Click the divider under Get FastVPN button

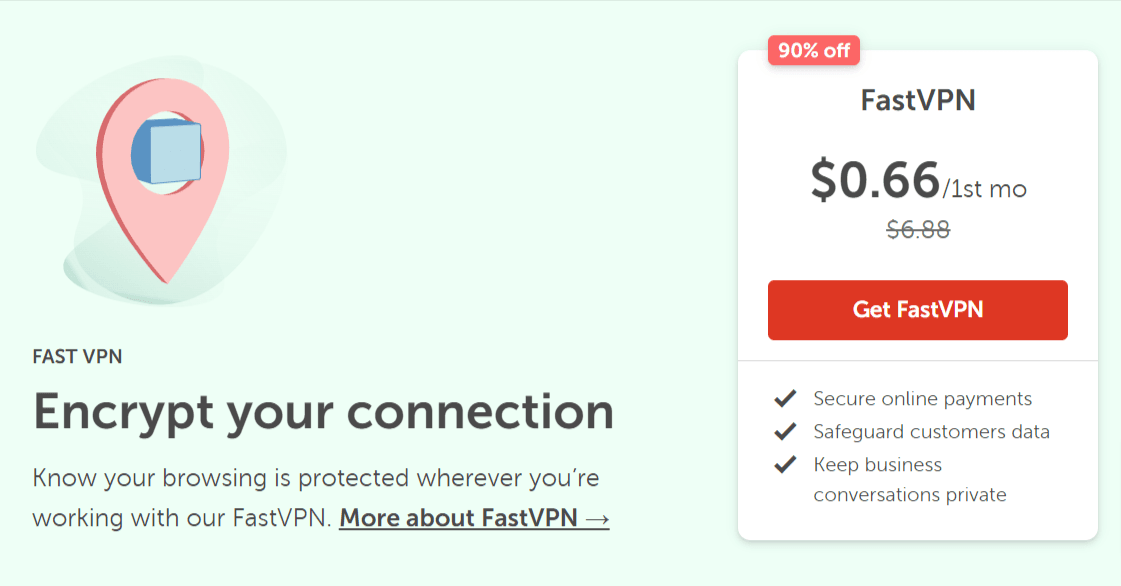pos(917,358)
